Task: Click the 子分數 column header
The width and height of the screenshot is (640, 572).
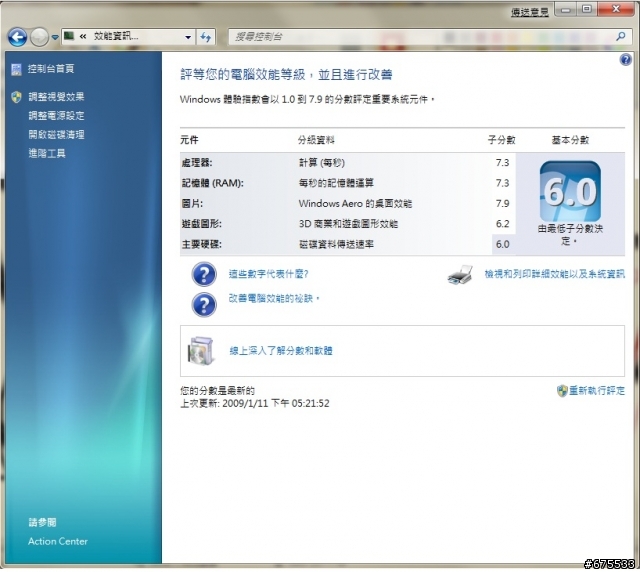Action: [x=502, y=140]
